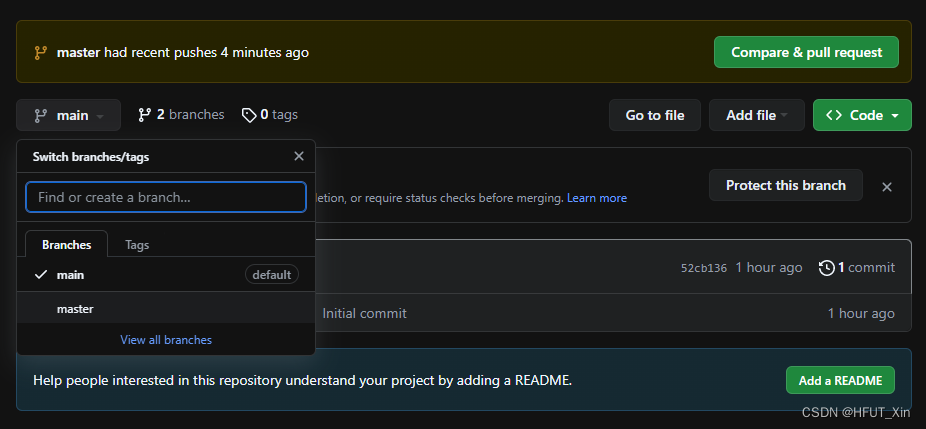
Task: Click the Switch branches/tags heading
Action: [91, 157]
